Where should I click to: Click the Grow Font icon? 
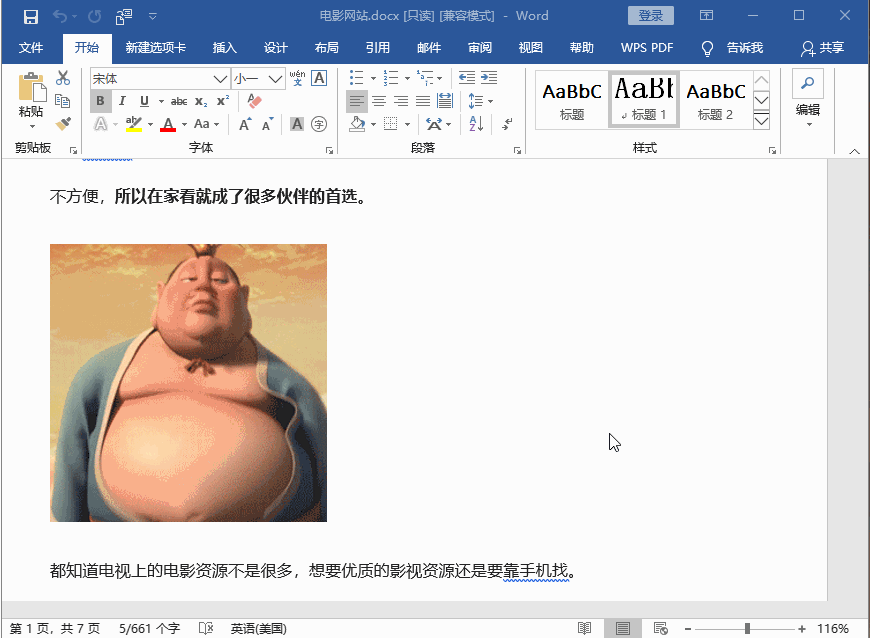245,124
